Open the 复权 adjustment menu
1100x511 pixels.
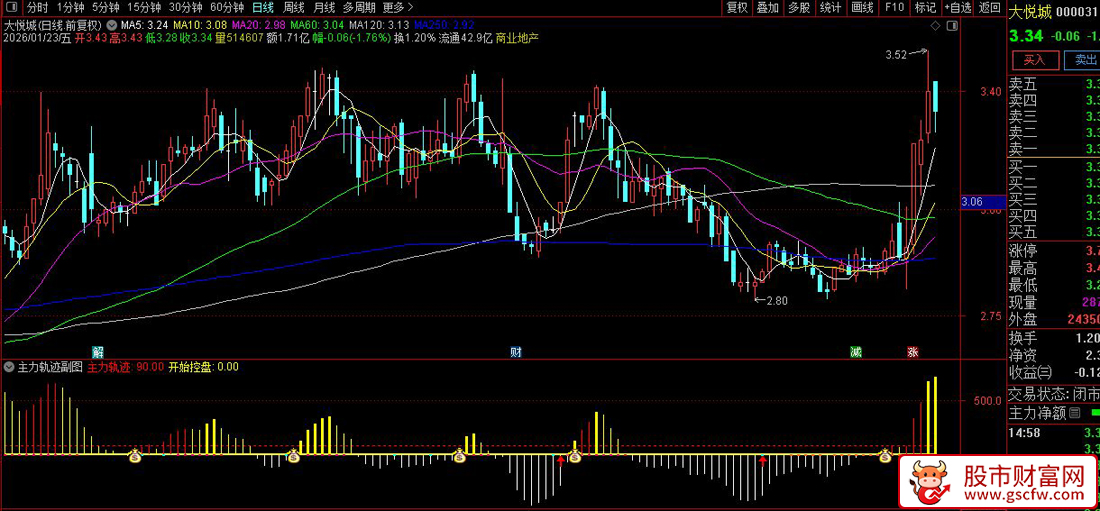737,8
